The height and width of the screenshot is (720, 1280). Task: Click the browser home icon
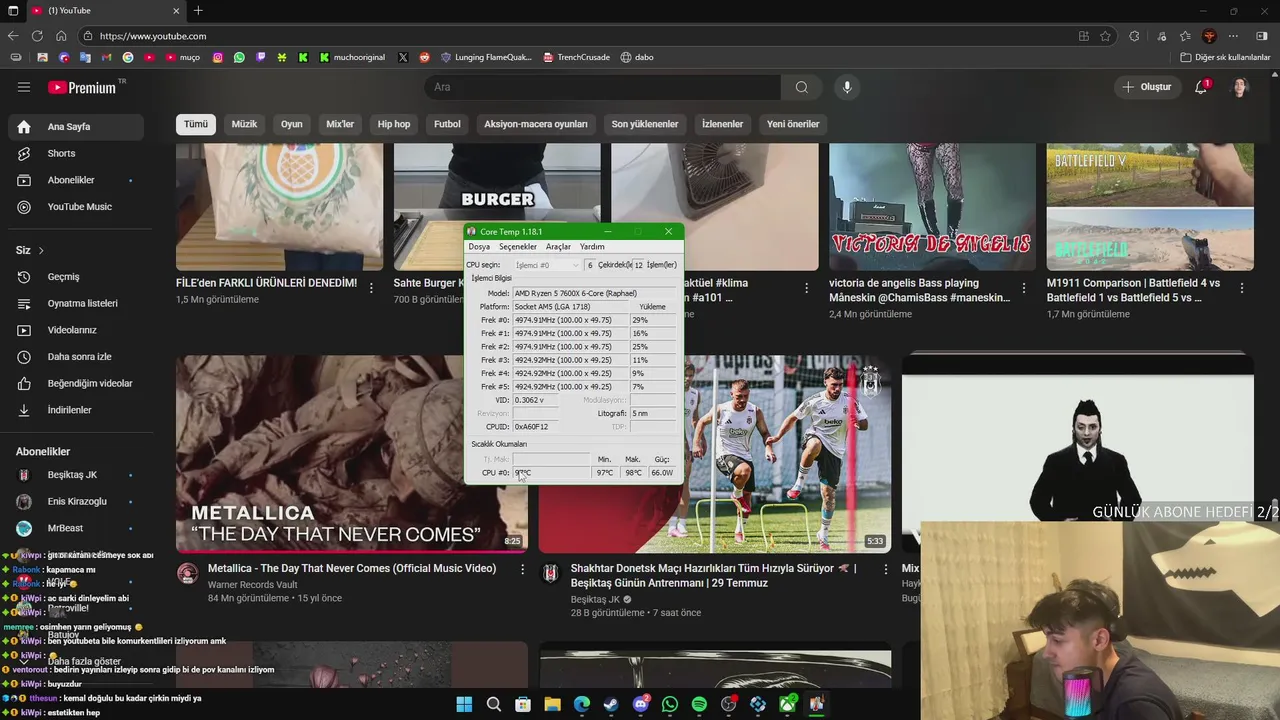[61, 36]
